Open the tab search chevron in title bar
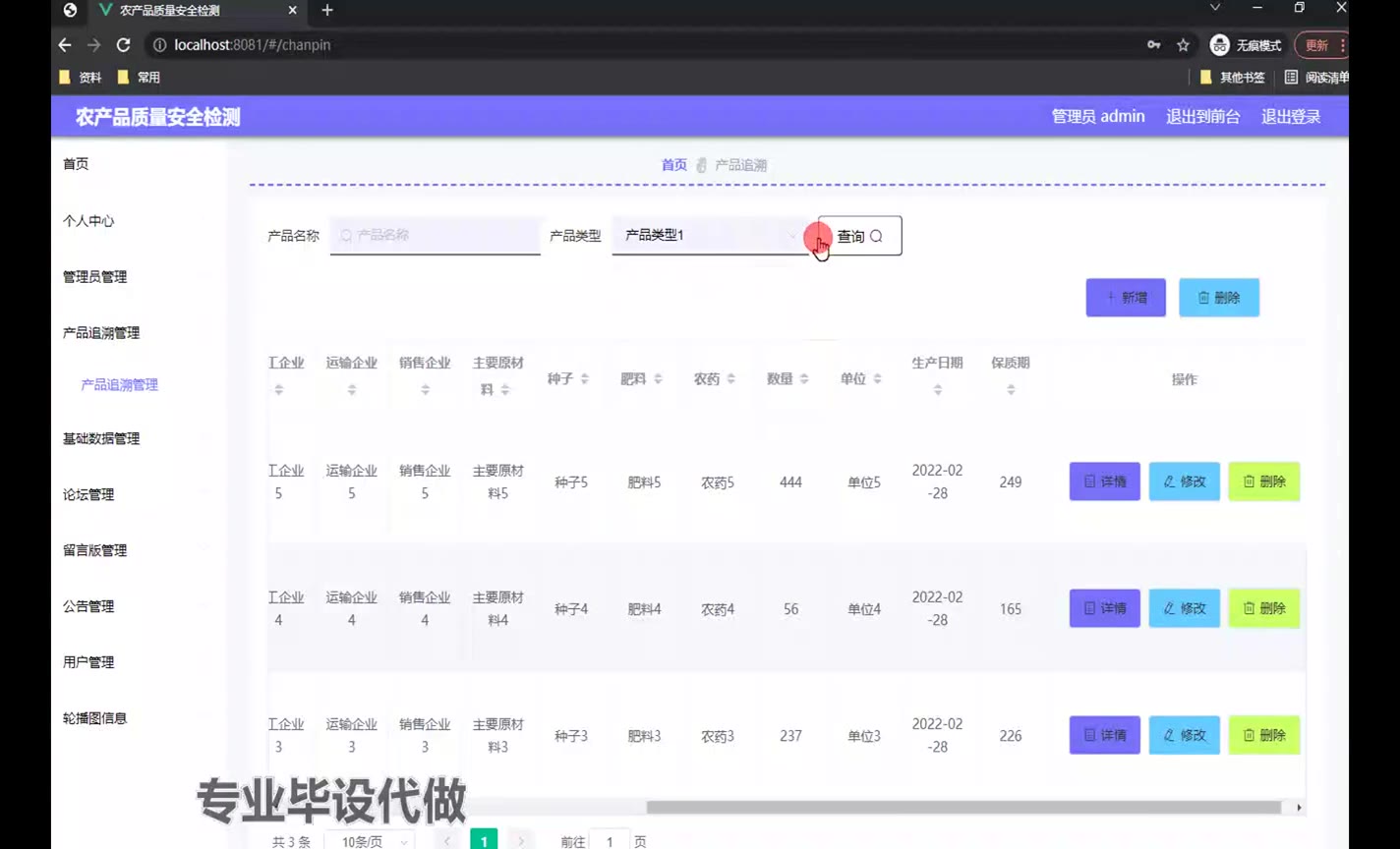The image size is (1400, 849). 1215,8
